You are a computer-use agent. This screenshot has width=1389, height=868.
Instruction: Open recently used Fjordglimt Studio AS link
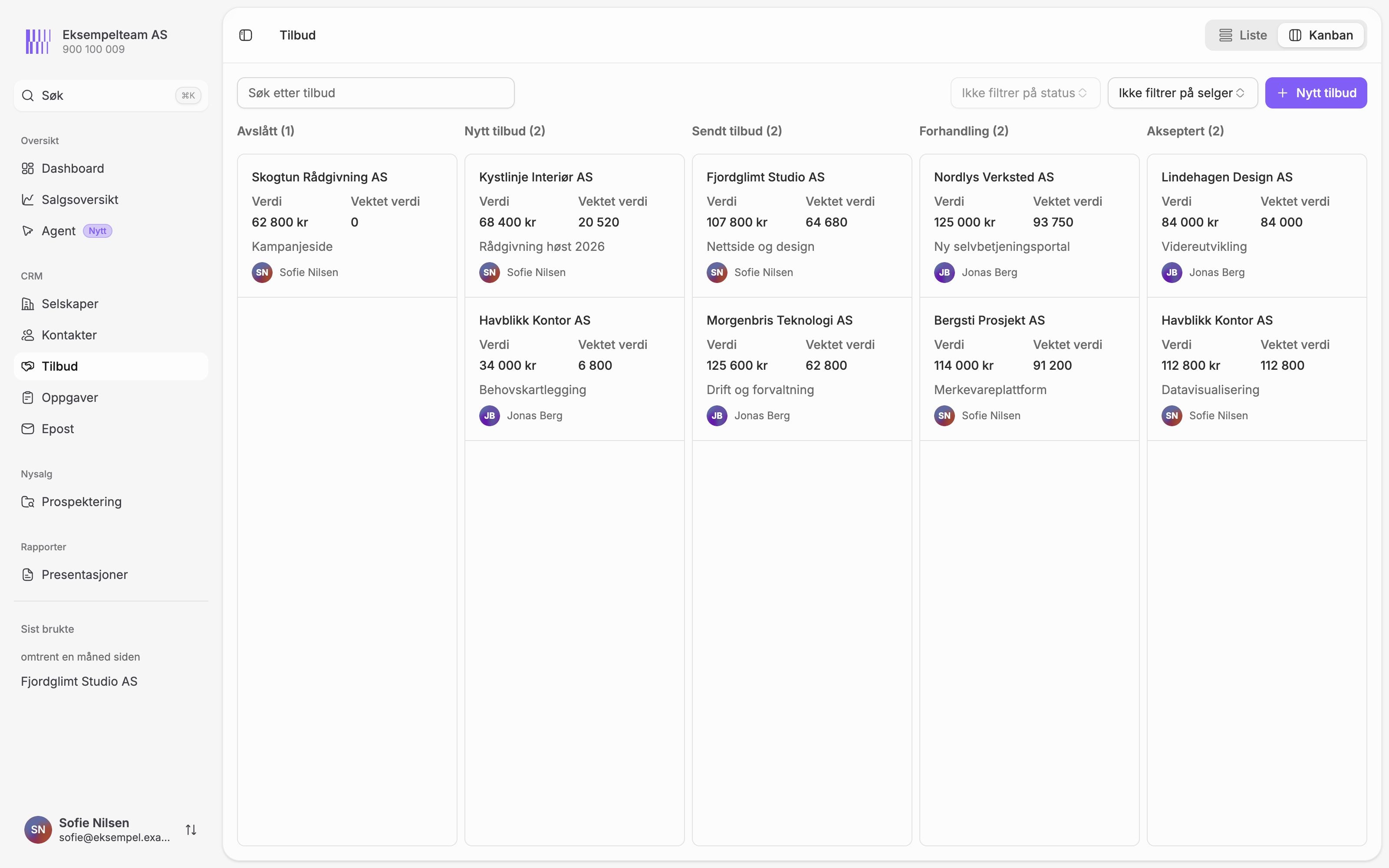pyautogui.click(x=79, y=681)
